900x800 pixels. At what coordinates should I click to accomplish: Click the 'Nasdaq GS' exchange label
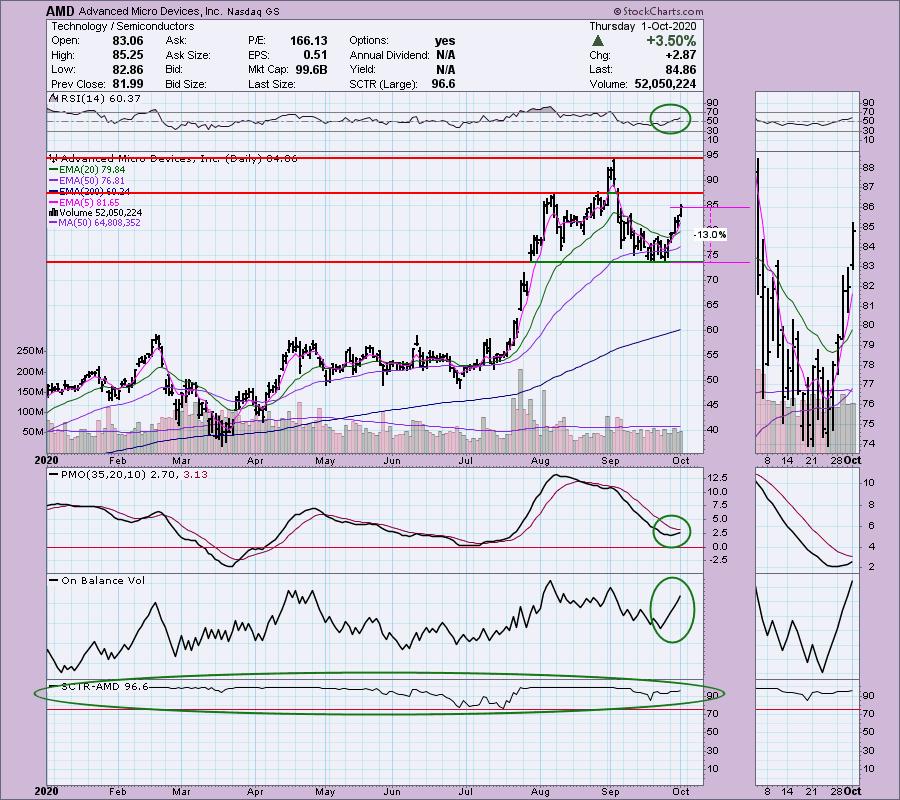253,11
